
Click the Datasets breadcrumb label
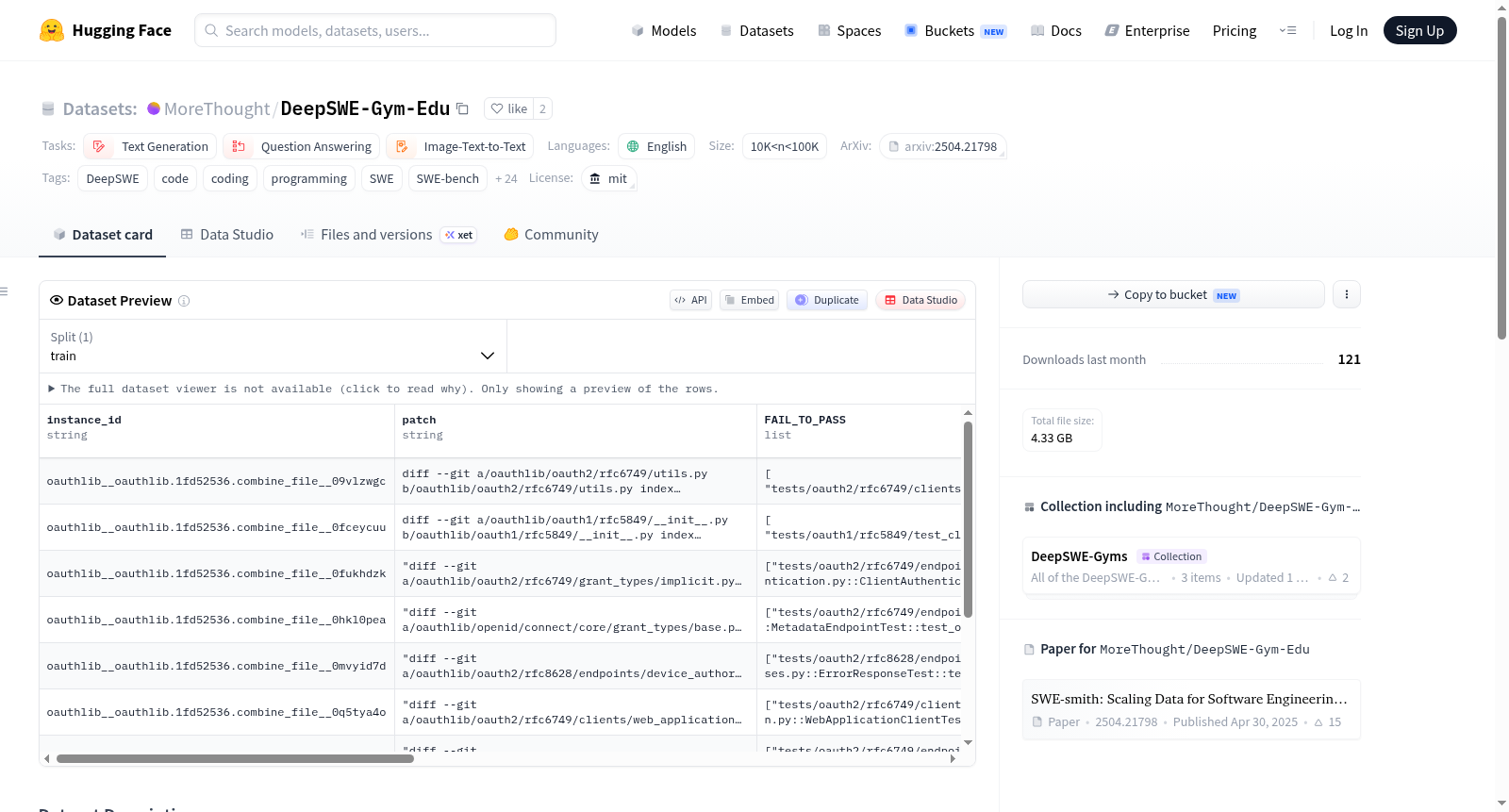[x=100, y=108]
